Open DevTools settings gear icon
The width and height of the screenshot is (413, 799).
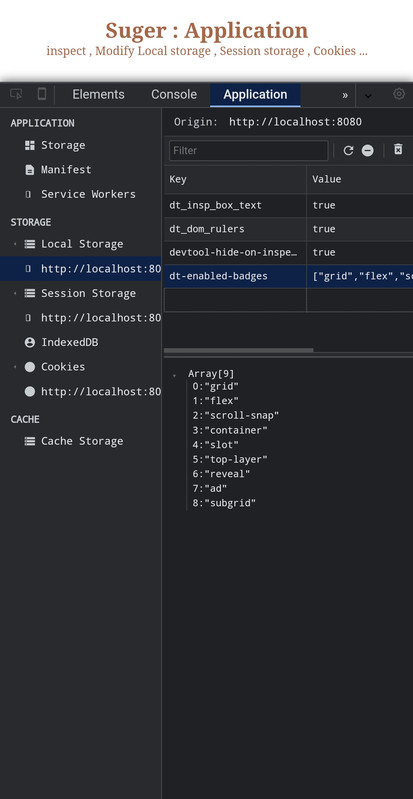[399, 94]
